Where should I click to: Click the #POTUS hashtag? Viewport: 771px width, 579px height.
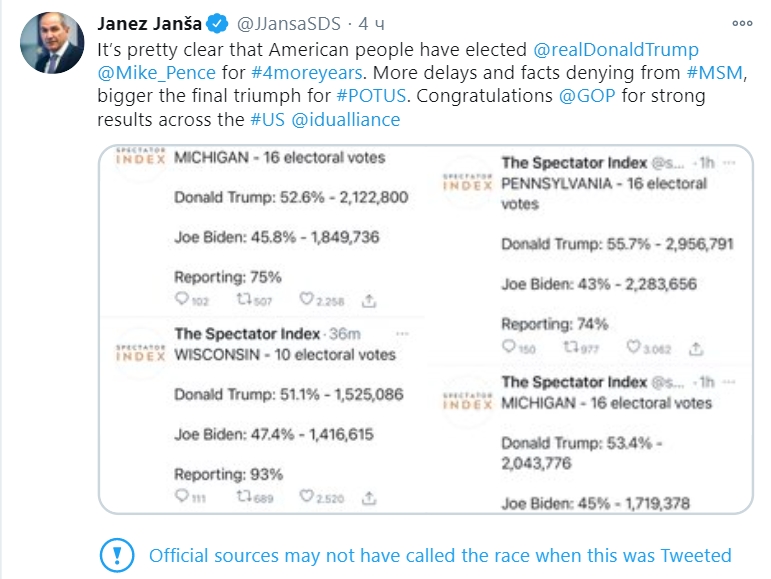[x=369, y=97]
